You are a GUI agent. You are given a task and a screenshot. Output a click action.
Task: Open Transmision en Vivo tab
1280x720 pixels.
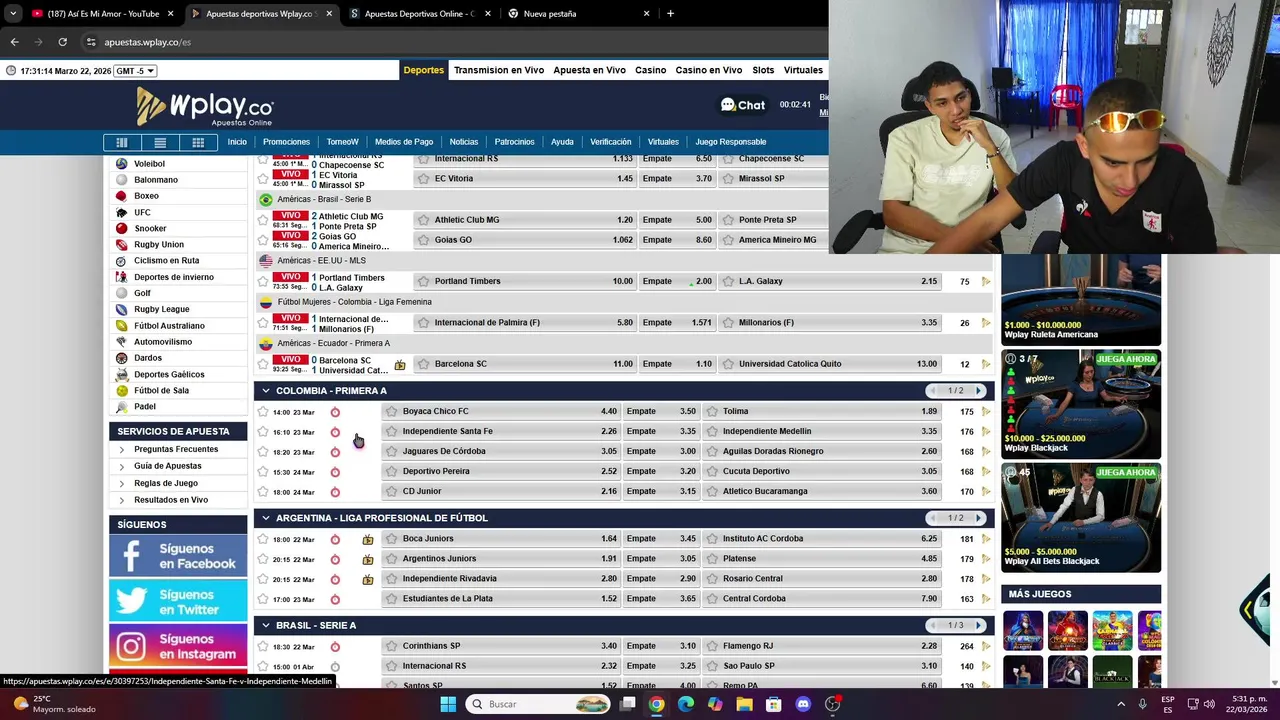tap(499, 70)
